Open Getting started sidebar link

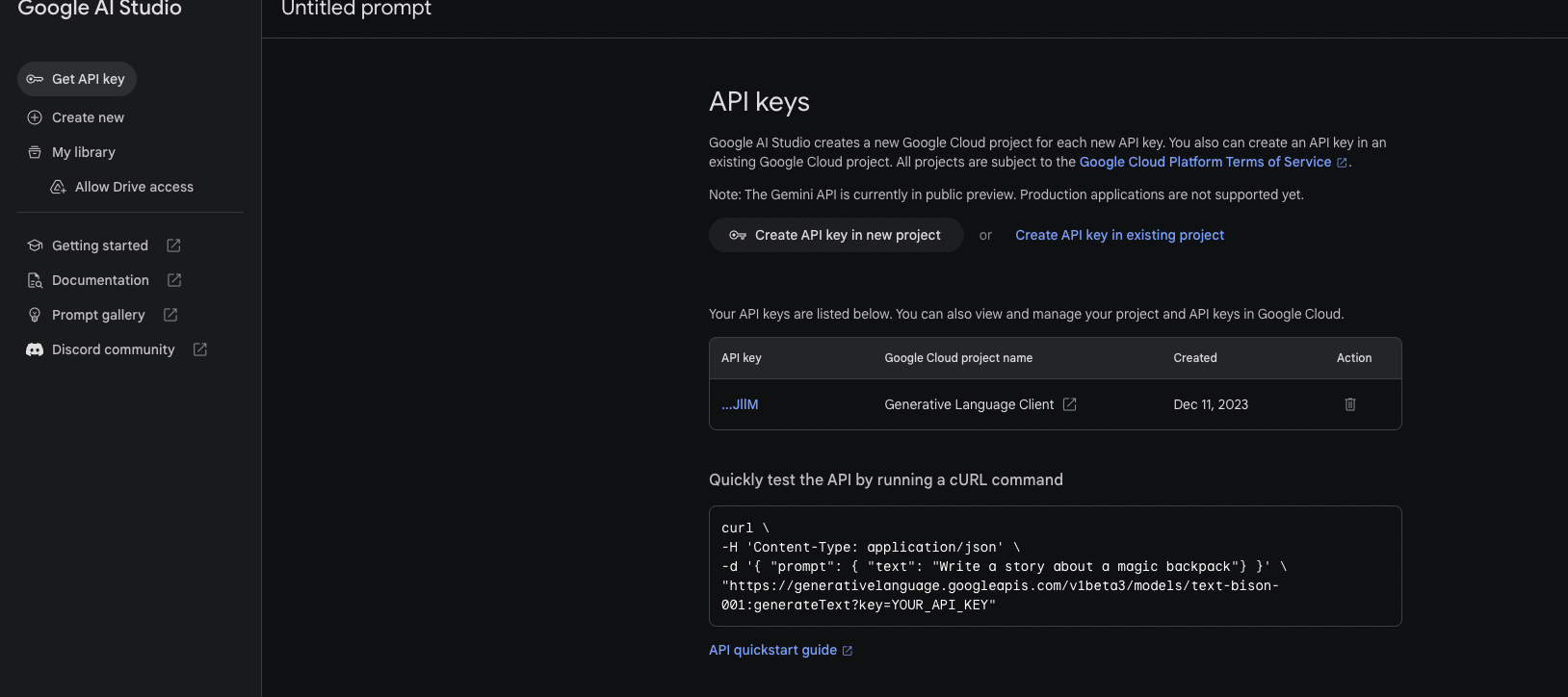click(x=100, y=245)
